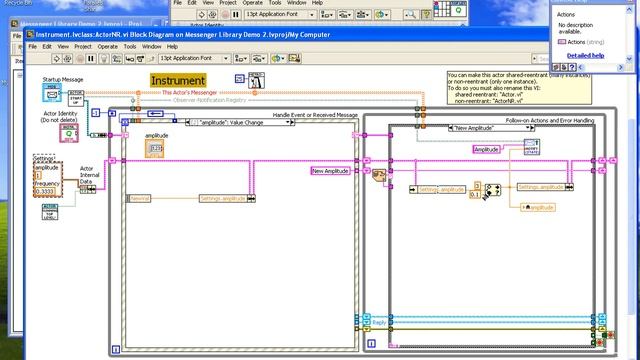The image size is (640, 360).
Task: Select the Notify State envelope subVI
Action: click(531, 147)
